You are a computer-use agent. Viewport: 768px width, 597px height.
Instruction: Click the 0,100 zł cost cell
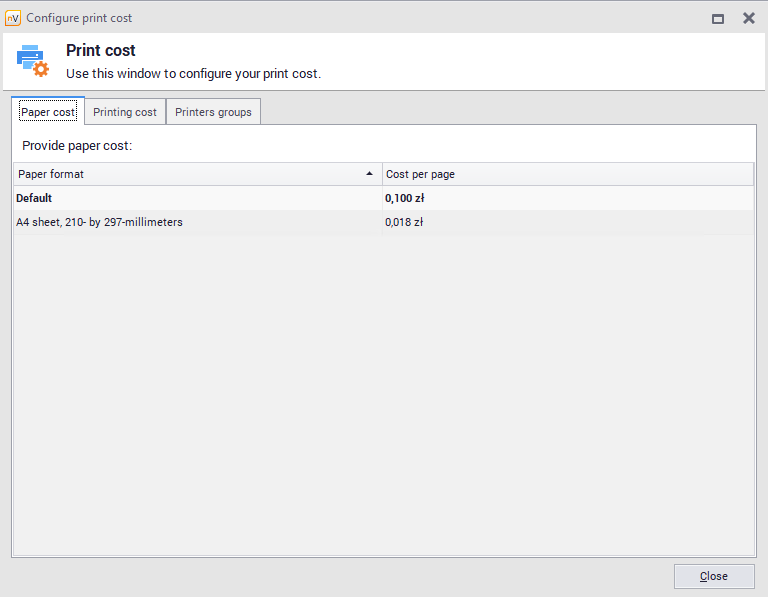click(404, 198)
